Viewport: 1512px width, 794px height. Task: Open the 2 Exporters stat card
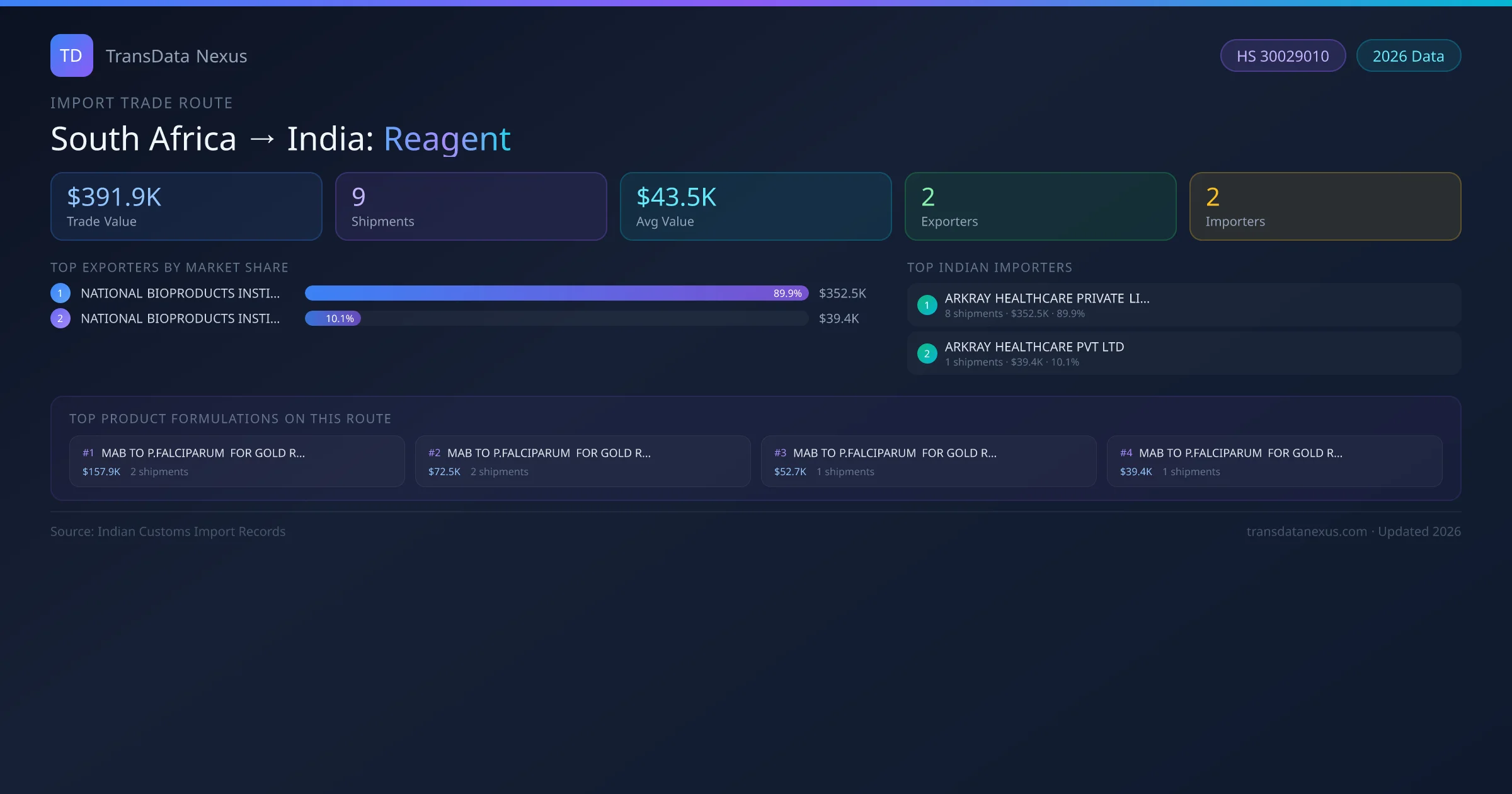(x=1040, y=207)
